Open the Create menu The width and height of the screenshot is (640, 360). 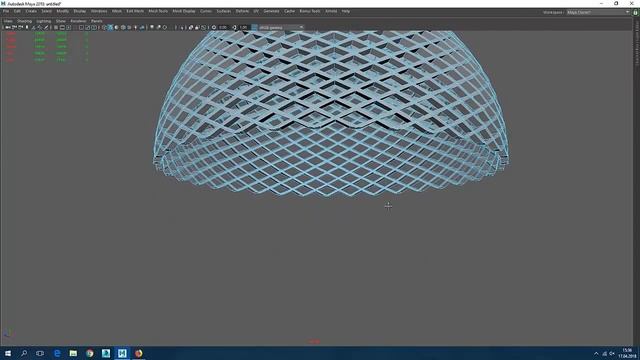coord(31,11)
